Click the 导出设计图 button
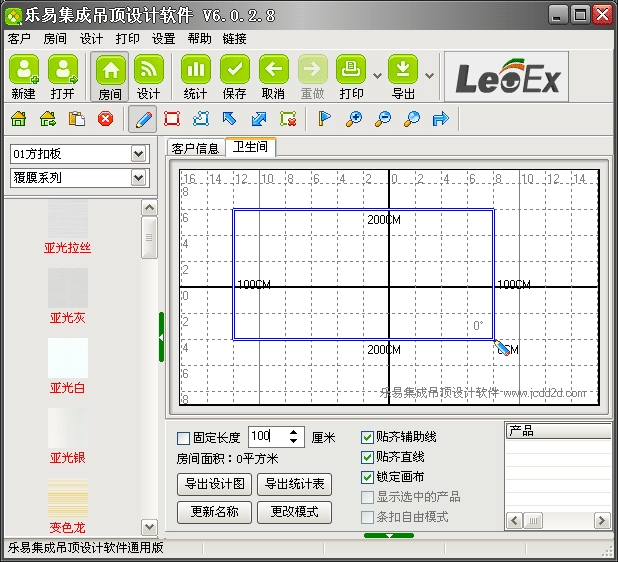618x562 pixels. [214, 484]
